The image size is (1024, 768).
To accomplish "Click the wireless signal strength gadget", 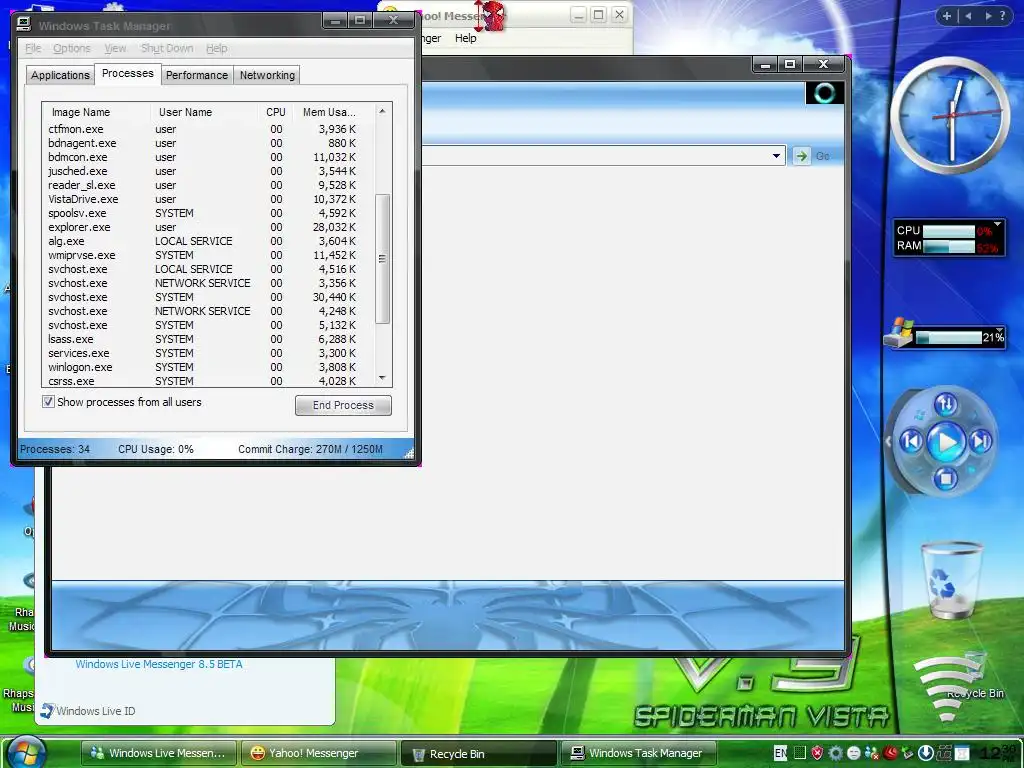I will tap(946, 686).
